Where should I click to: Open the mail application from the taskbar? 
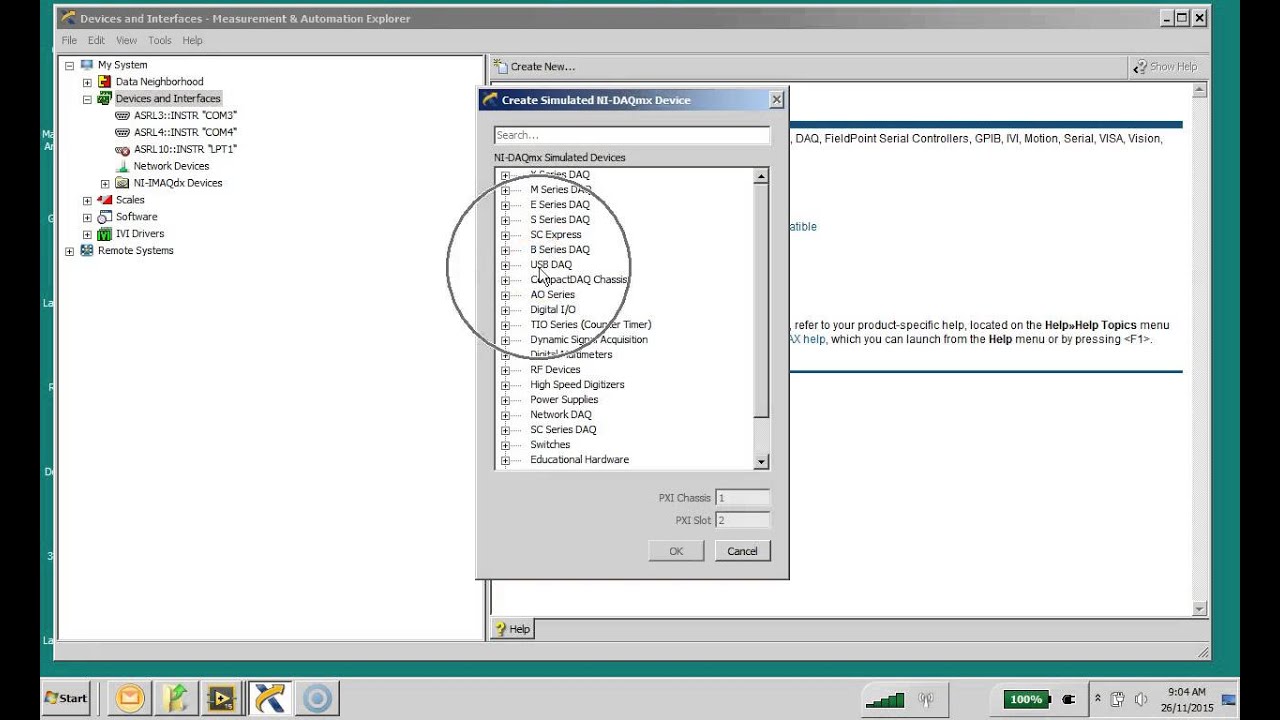pyautogui.click(x=129, y=698)
